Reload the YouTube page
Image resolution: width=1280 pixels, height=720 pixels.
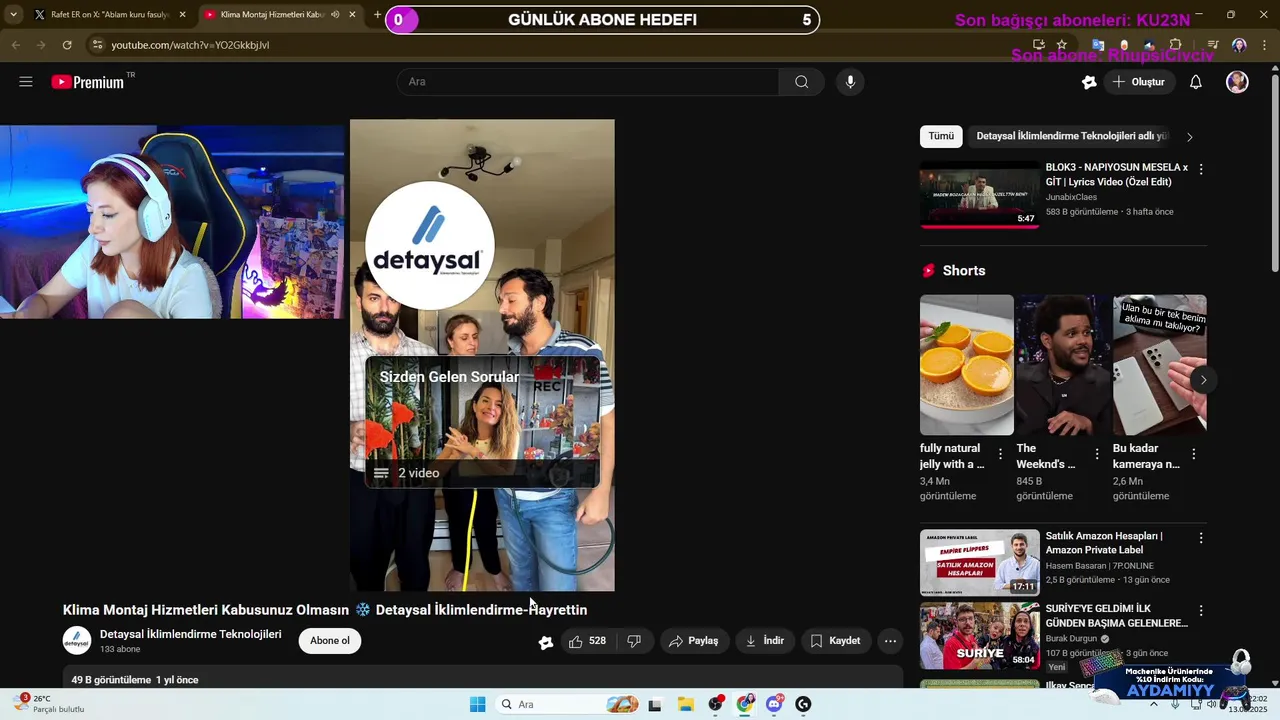[x=67, y=45]
